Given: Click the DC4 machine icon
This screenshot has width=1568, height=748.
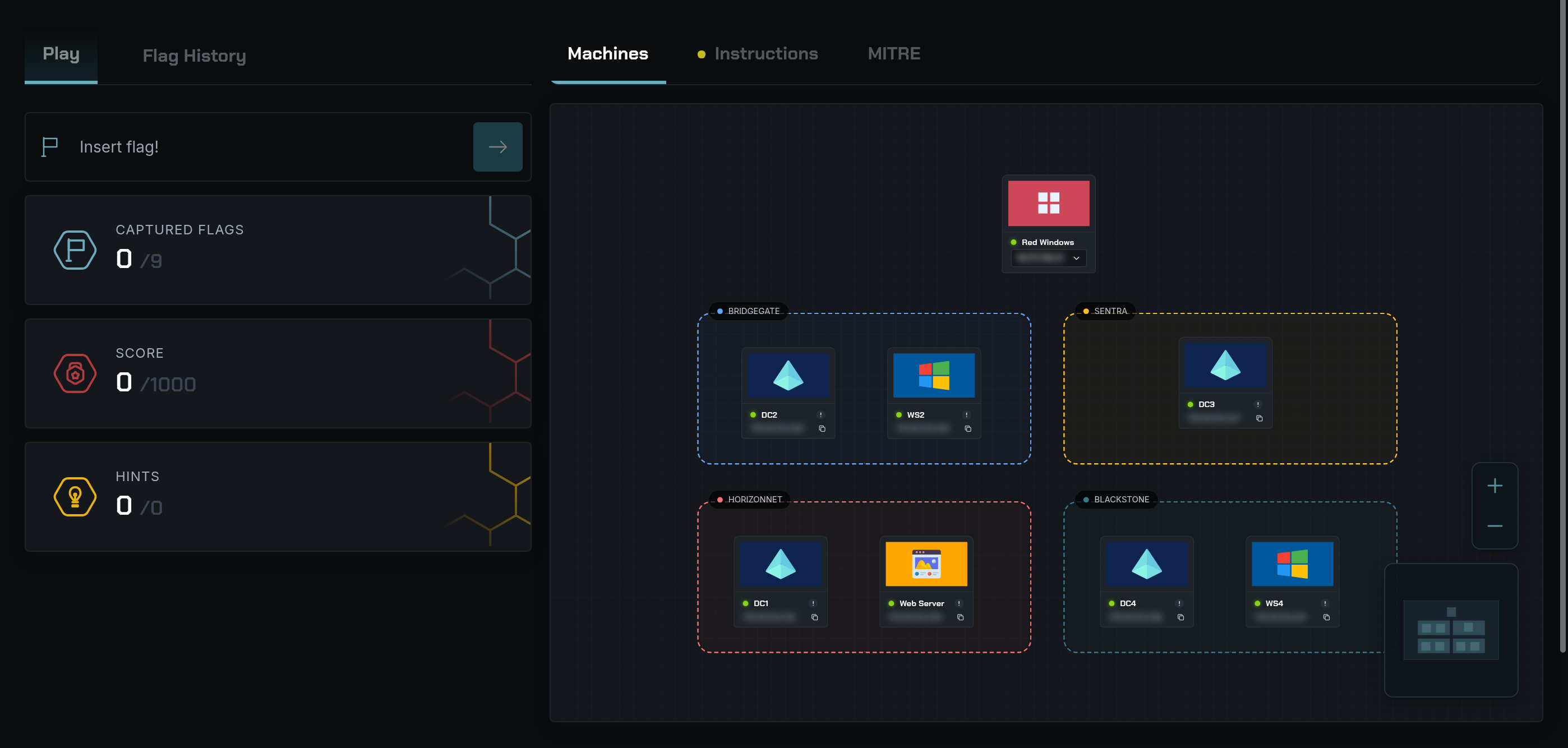Looking at the screenshot, I should point(1146,564).
